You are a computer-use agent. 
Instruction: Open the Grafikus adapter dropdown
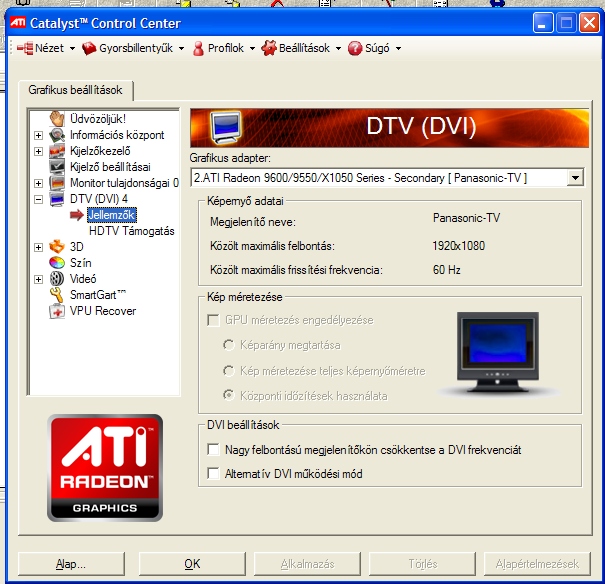tap(575, 178)
